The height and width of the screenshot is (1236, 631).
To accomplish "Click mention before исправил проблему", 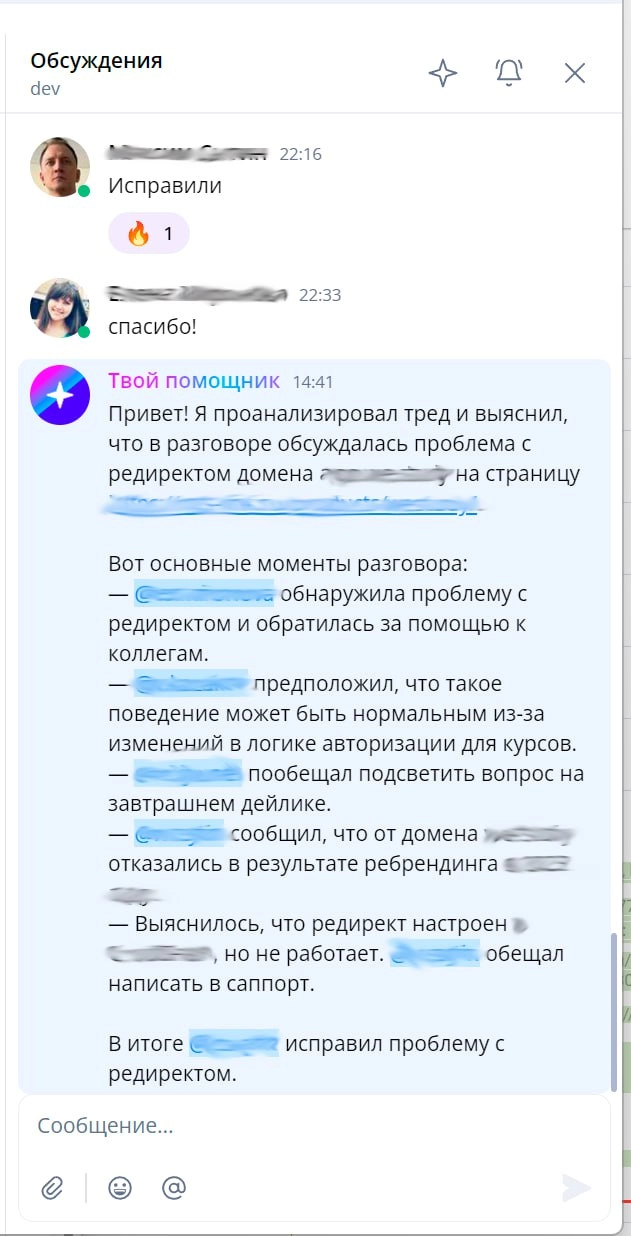I will pyautogui.click(x=233, y=1044).
